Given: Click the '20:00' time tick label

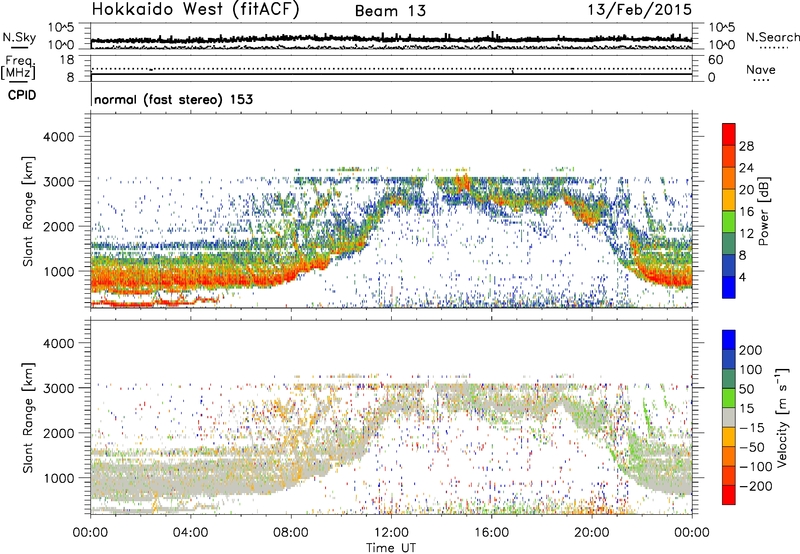Looking at the screenshot, I should pyautogui.click(x=592, y=533).
